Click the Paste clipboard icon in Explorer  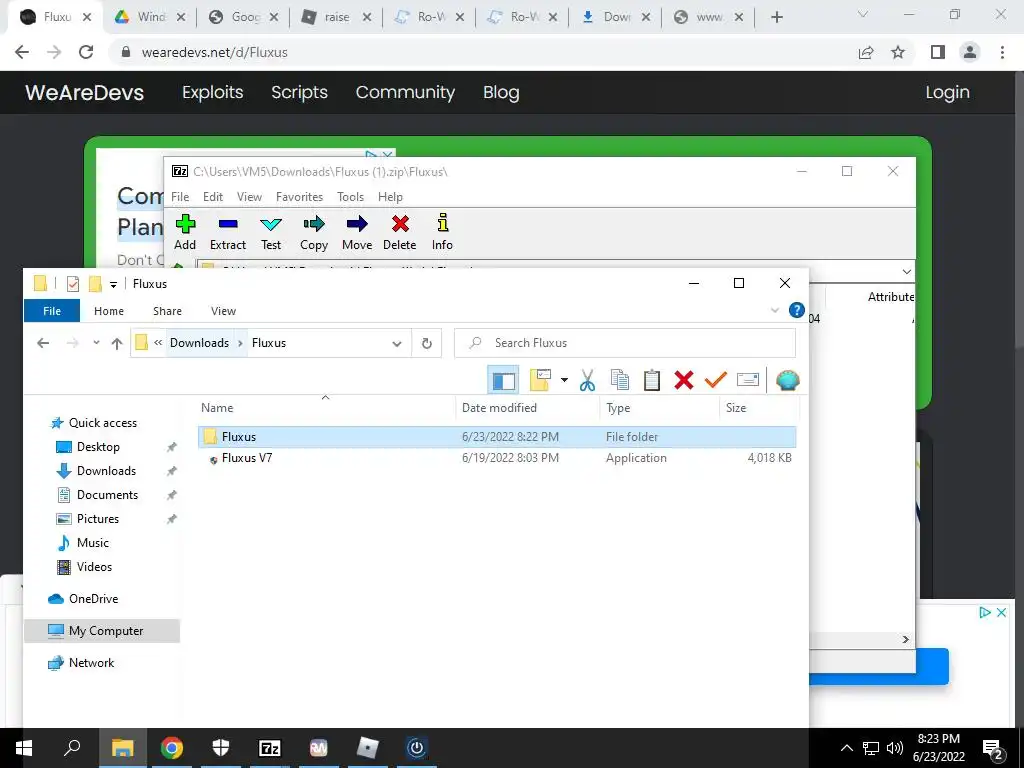coord(651,380)
